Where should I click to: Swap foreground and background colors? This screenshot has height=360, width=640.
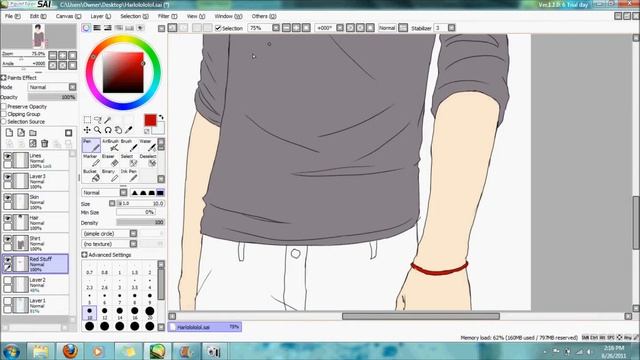tap(161, 117)
